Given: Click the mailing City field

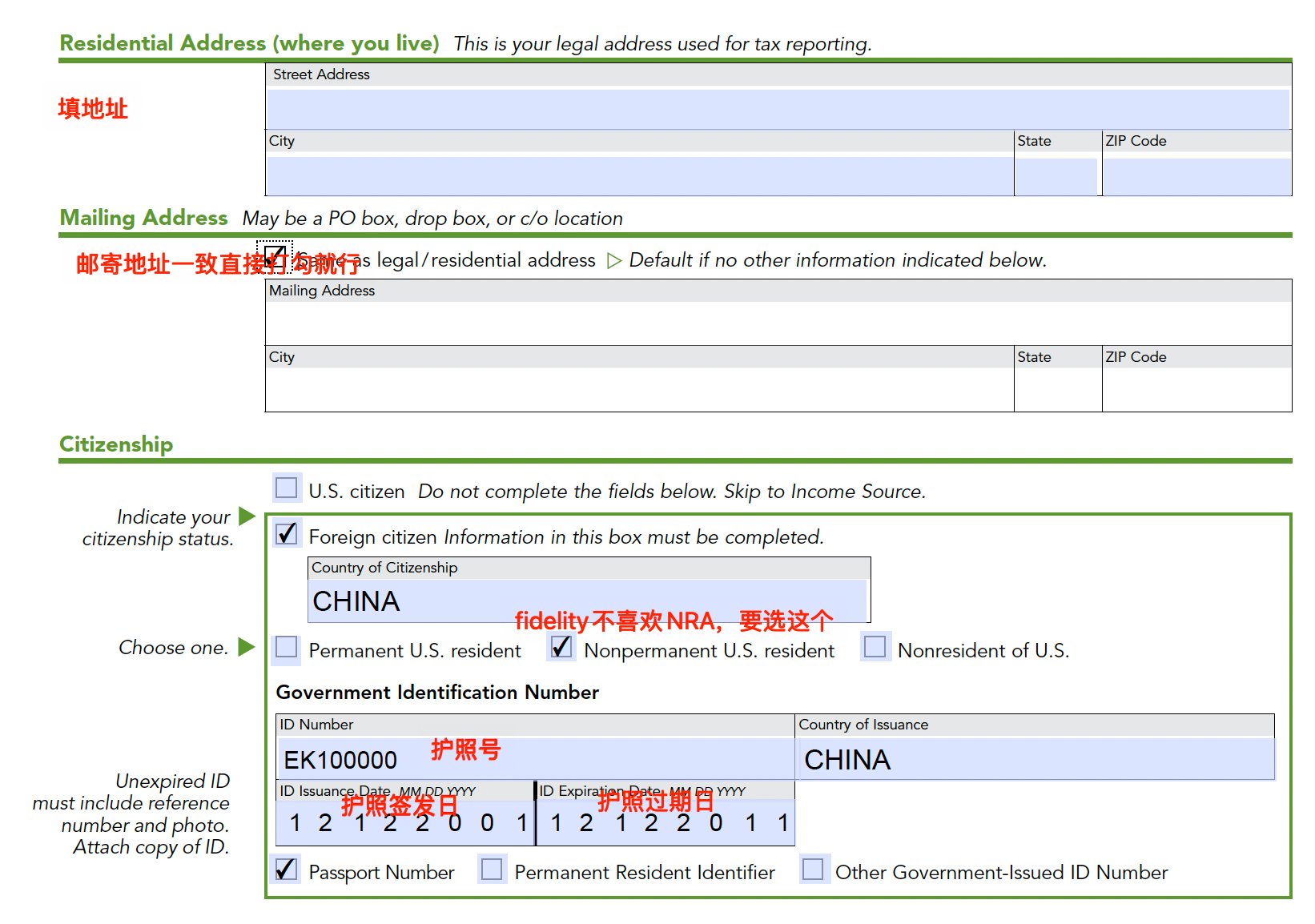Looking at the screenshot, I should [639, 389].
